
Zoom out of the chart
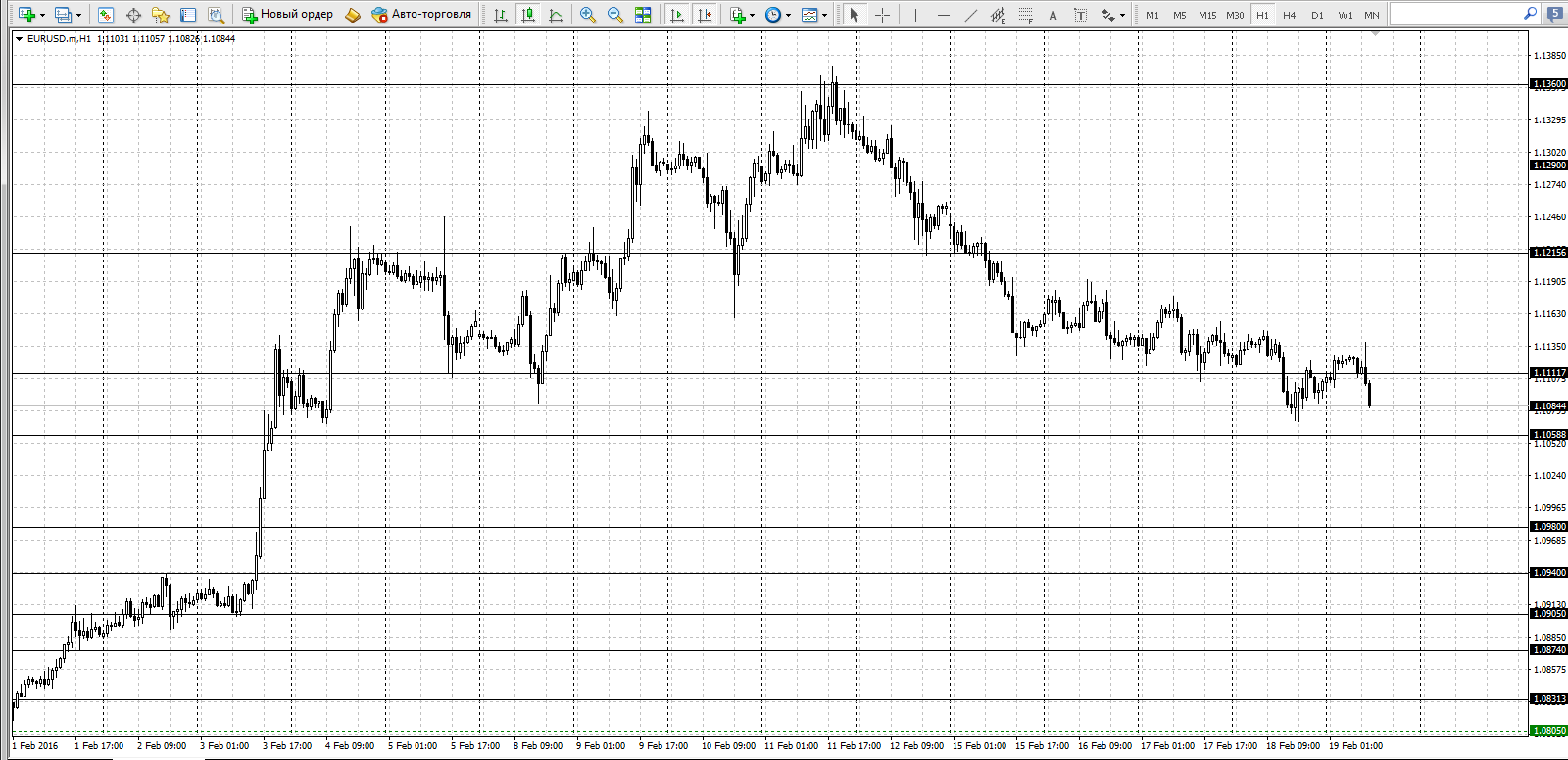(615, 15)
